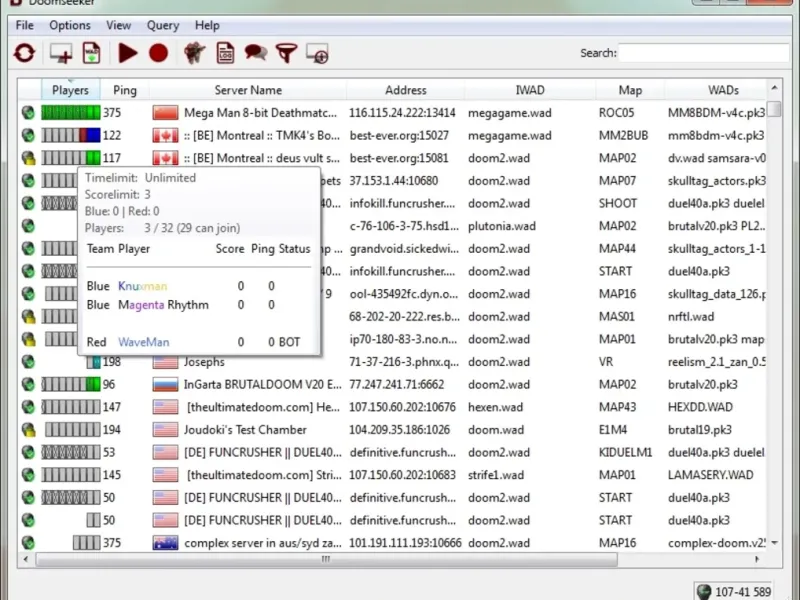Click address 116.115.24.222:13414
This screenshot has height=600, width=800.
402,112
